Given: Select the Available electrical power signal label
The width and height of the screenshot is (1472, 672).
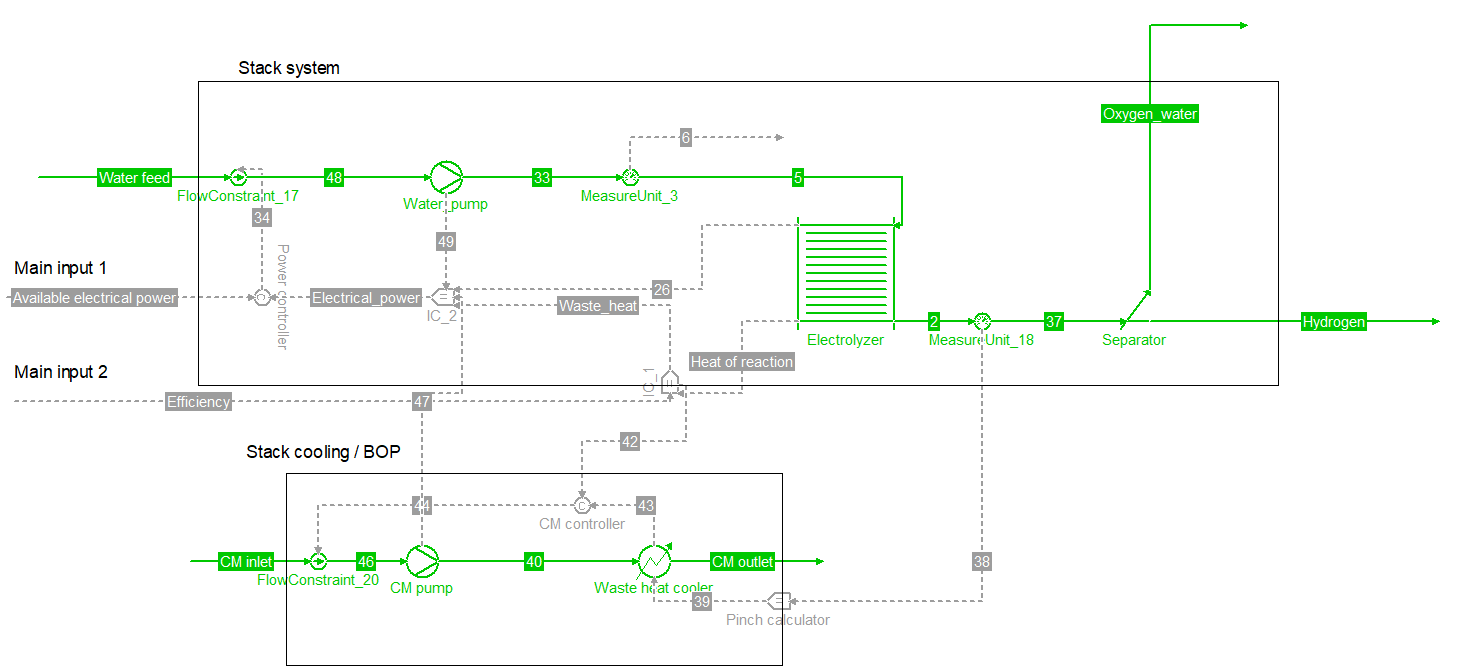Looking at the screenshot, I should pos(94,298).
